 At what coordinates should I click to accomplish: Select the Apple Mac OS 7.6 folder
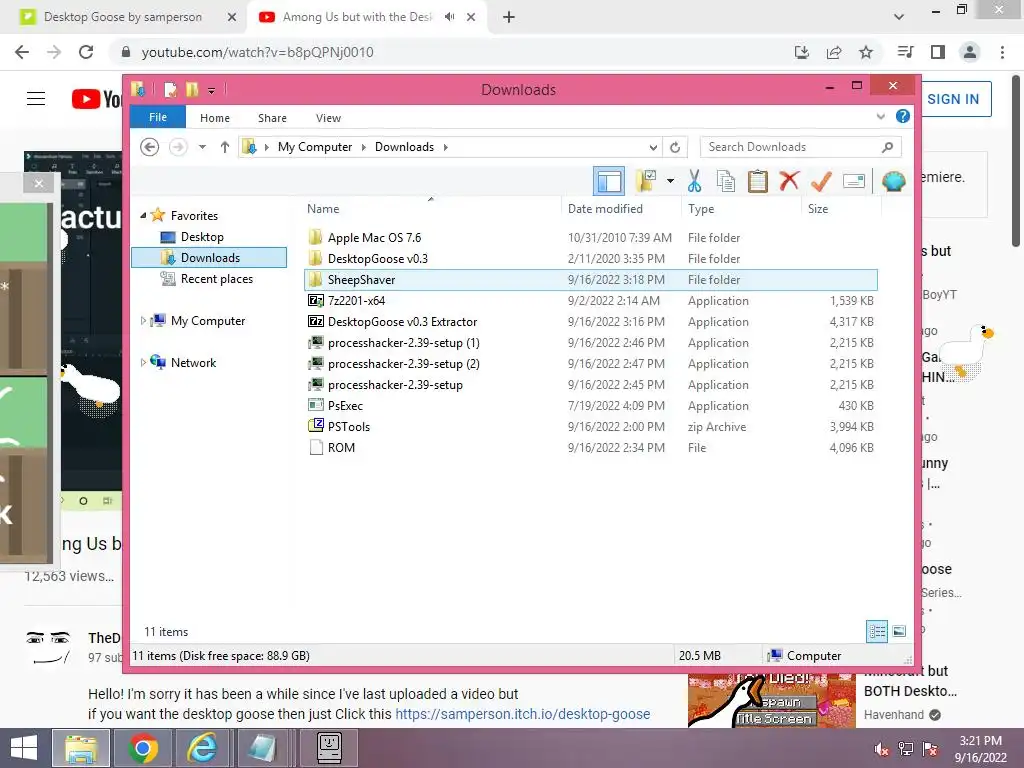pos(590,238)
